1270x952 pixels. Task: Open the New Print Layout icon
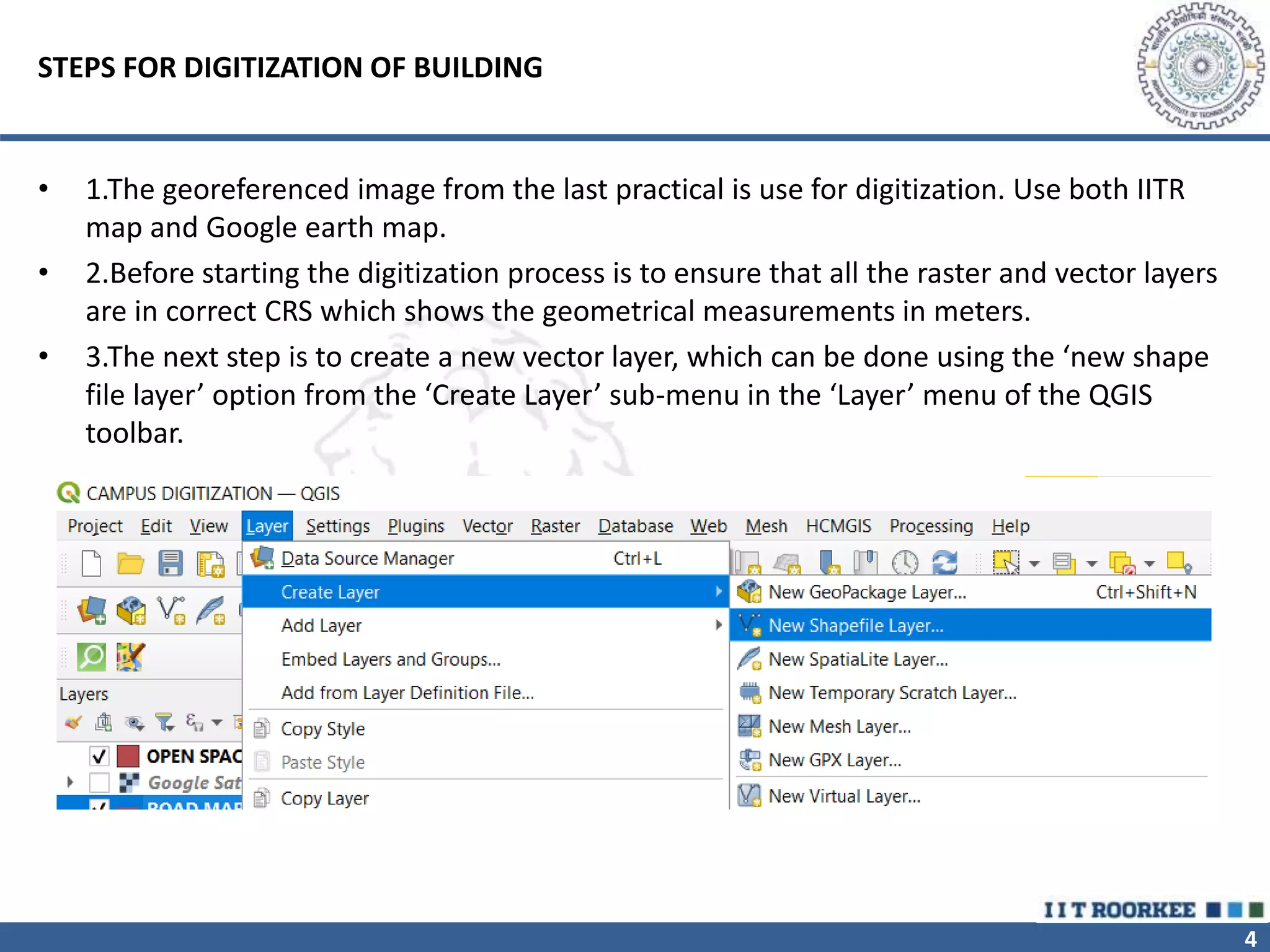(210, 564)
